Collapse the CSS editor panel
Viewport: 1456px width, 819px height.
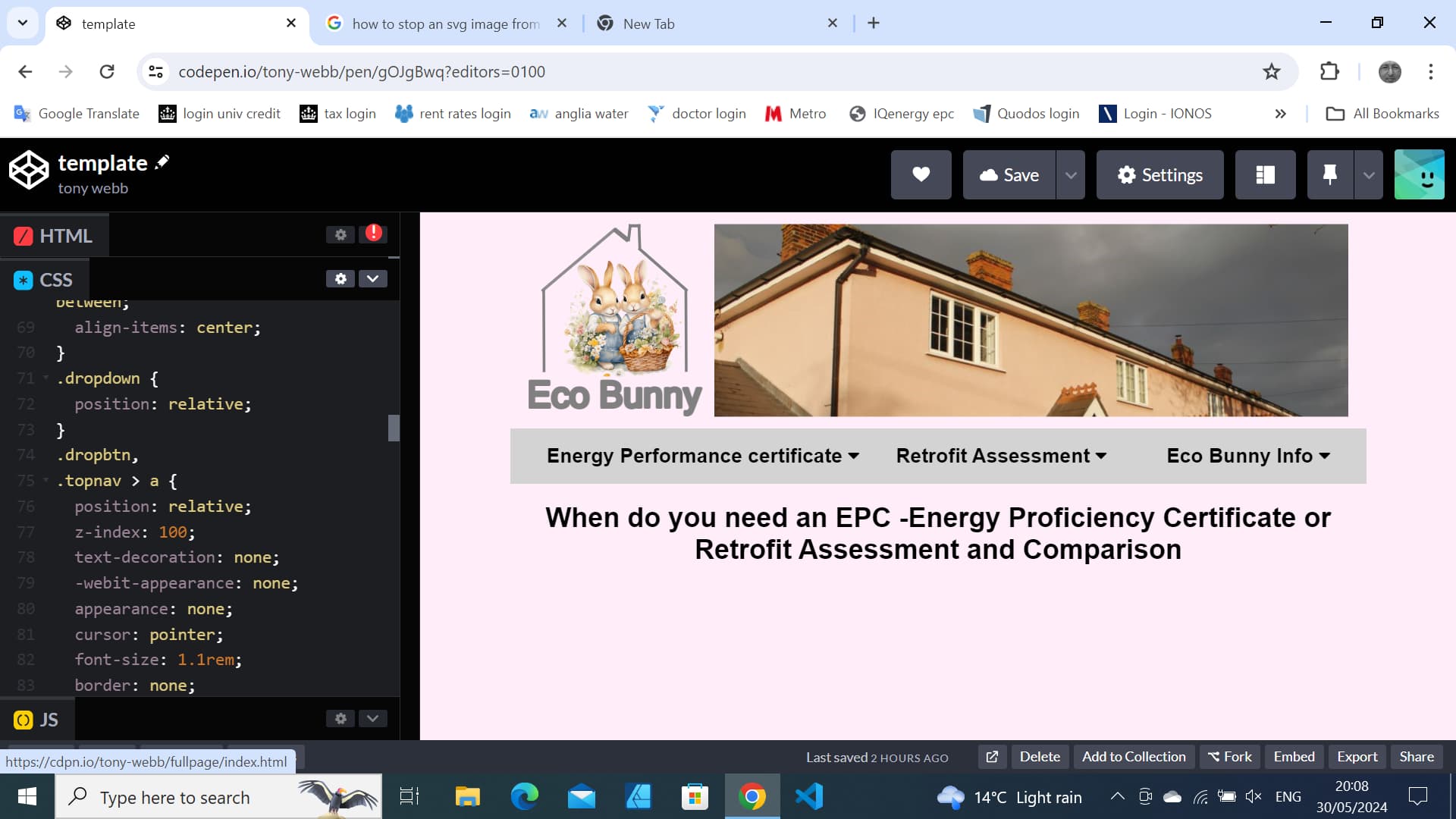tap(372, 278)
